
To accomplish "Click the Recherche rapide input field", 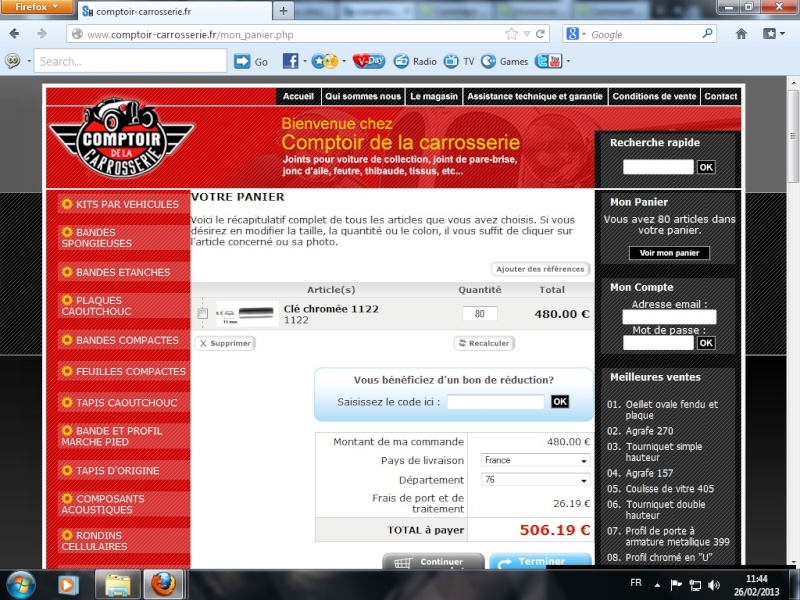I will coord(658,167).
